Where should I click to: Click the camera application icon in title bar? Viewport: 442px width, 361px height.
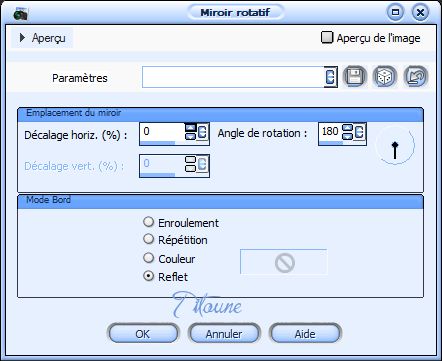pos(20,13)
